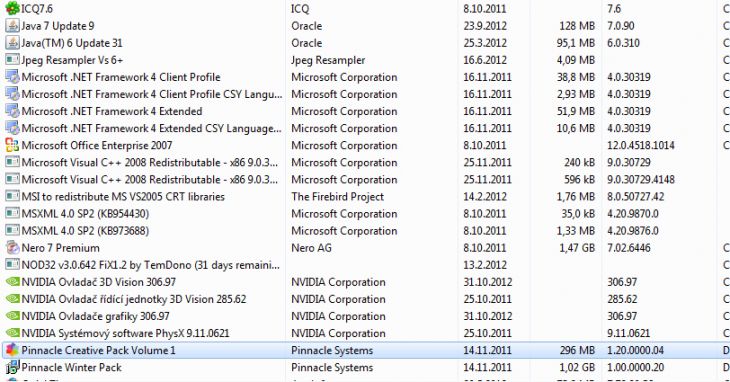The width and height of the screenshot is (730, 382).
Task: Click size value 296 MB
Action: (577, 350)
